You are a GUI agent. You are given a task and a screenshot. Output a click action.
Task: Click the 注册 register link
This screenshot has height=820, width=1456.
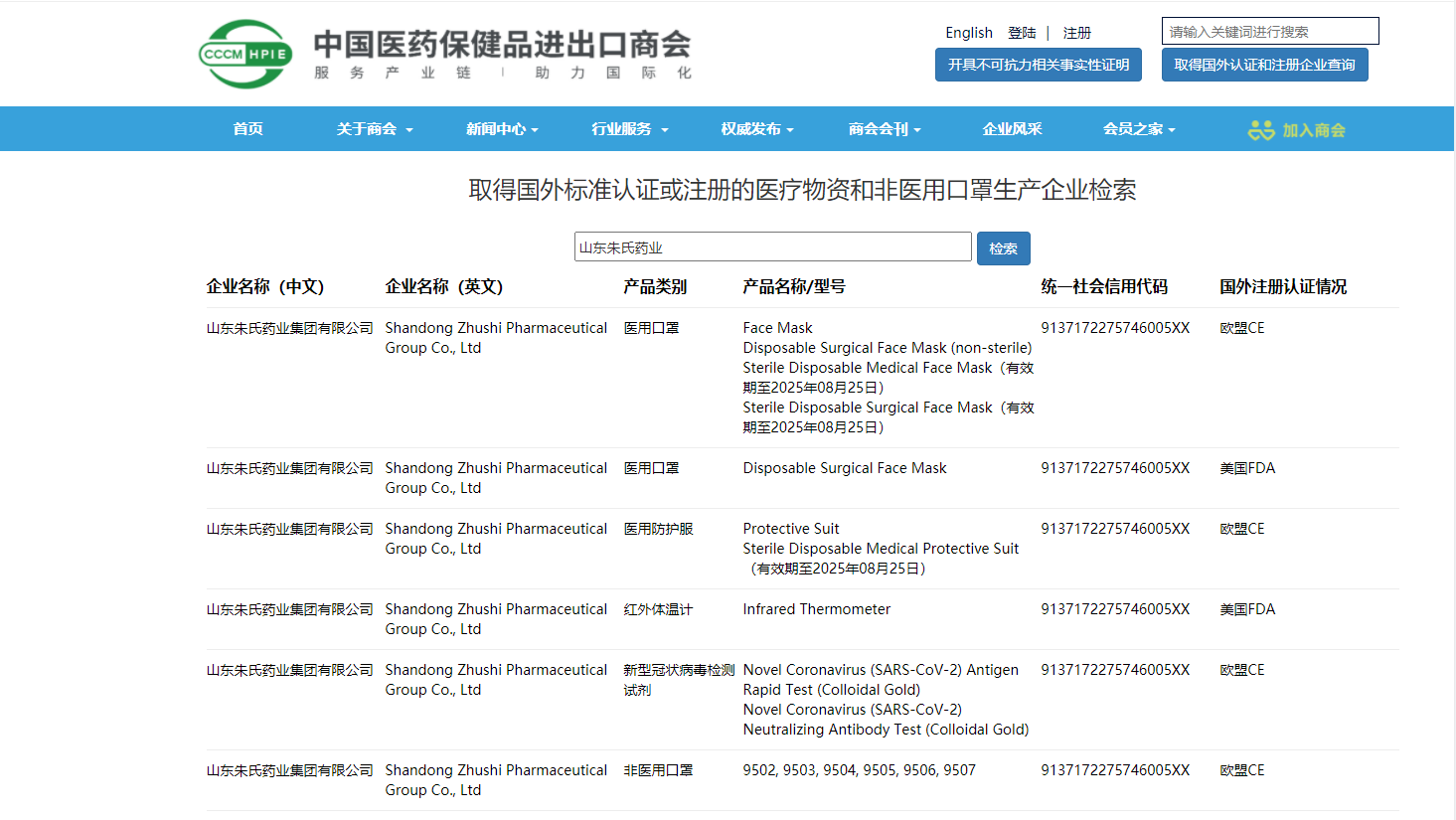pyautogui.click(x=1077, y=33)
